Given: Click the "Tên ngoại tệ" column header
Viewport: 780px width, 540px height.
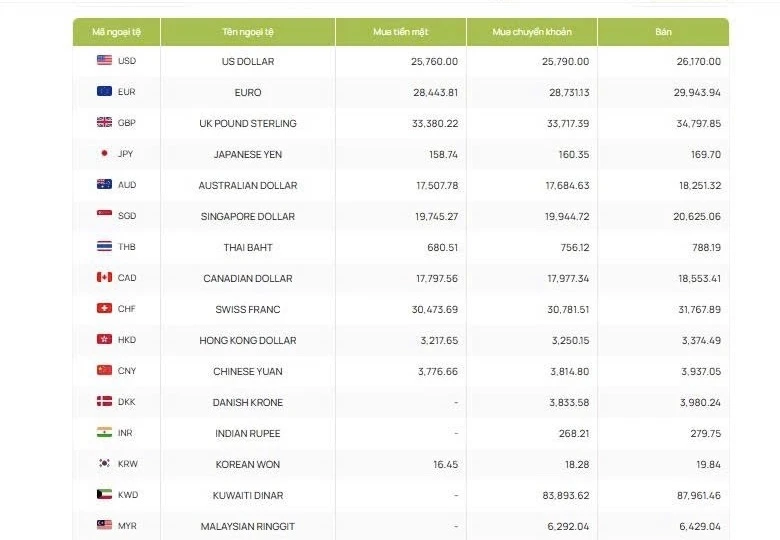Looking at the screenshot, I should pyautogui.click(x=248, y=32).
